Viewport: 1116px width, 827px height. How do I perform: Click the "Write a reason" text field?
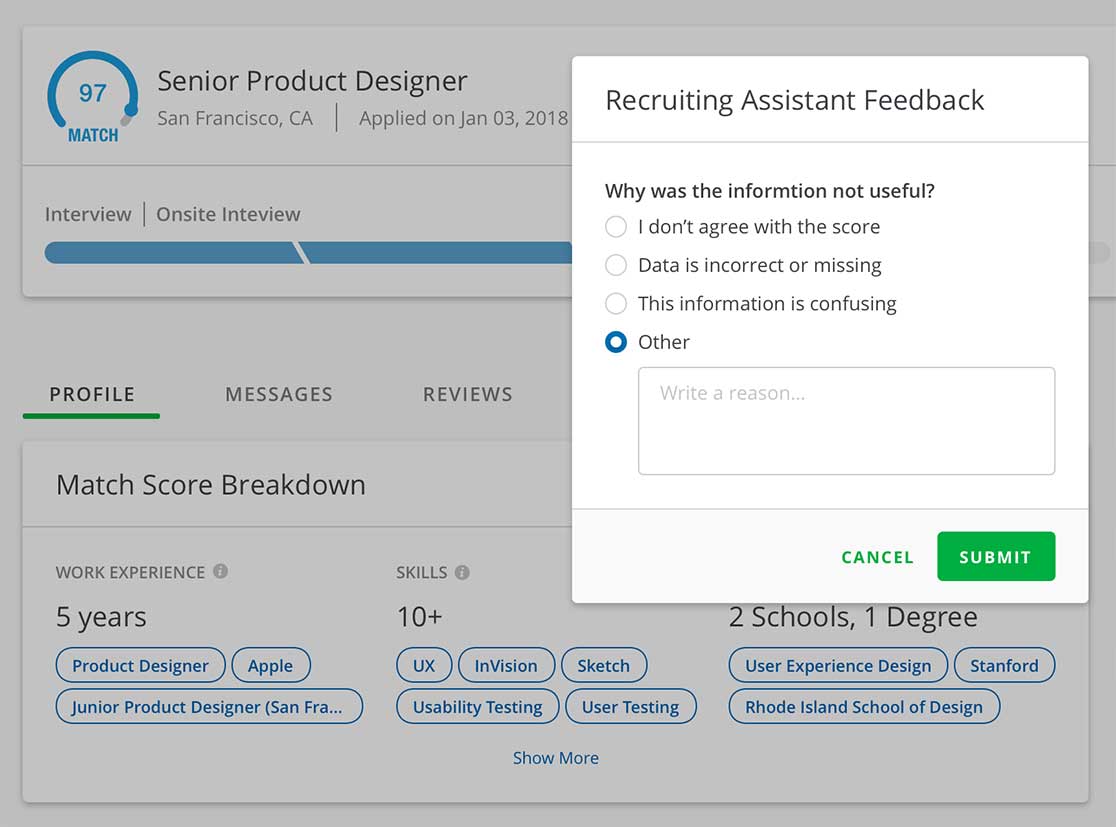(x=846, y=420)
